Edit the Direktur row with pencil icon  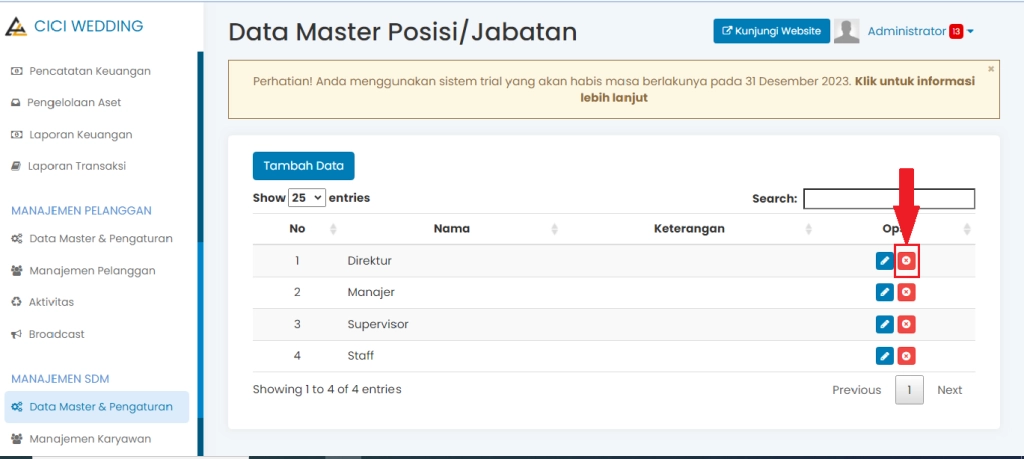pyautogui.click(x=884, y=261)
